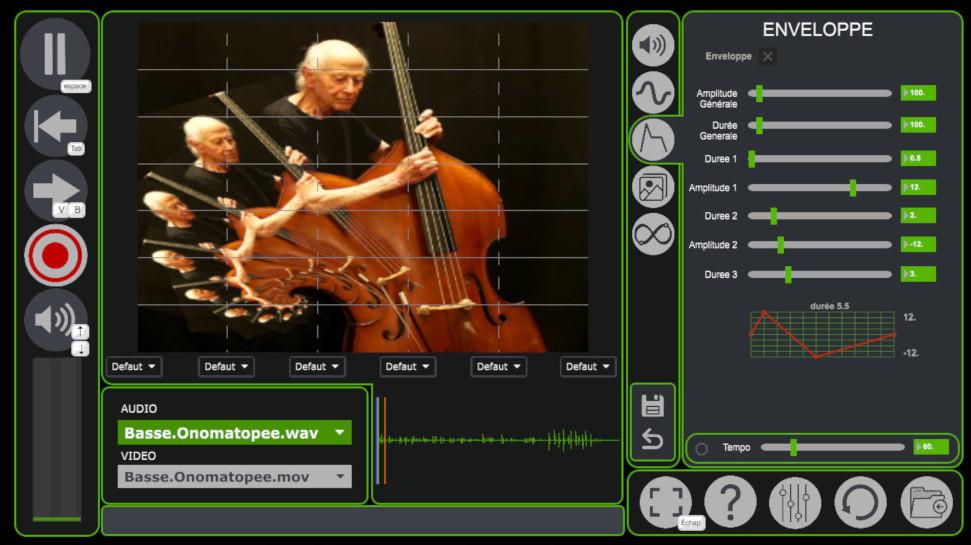The height and width of the screenshot is (545, 971).
Task: Enable the Tempo radio toggle
Action: pyautogui.click(x=701, y=448)
